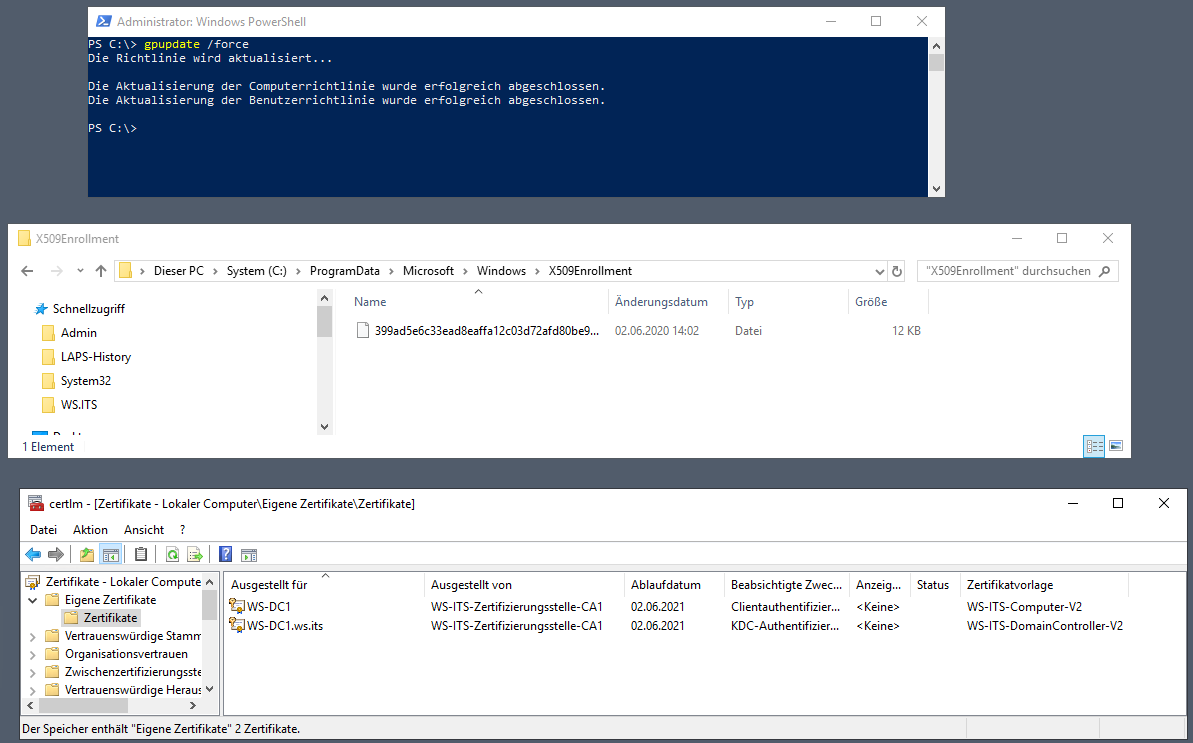Go up one level in certlm toolbar
This screenshot has width=1193, height=743.
87,554
